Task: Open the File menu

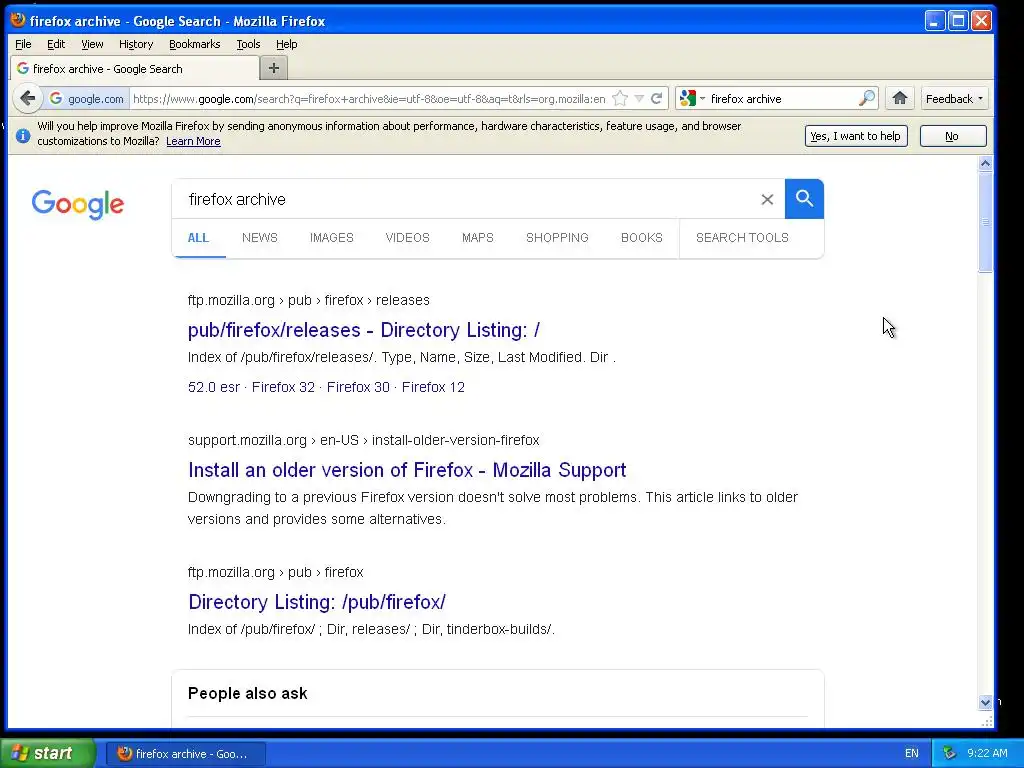Action: [23, 44]
